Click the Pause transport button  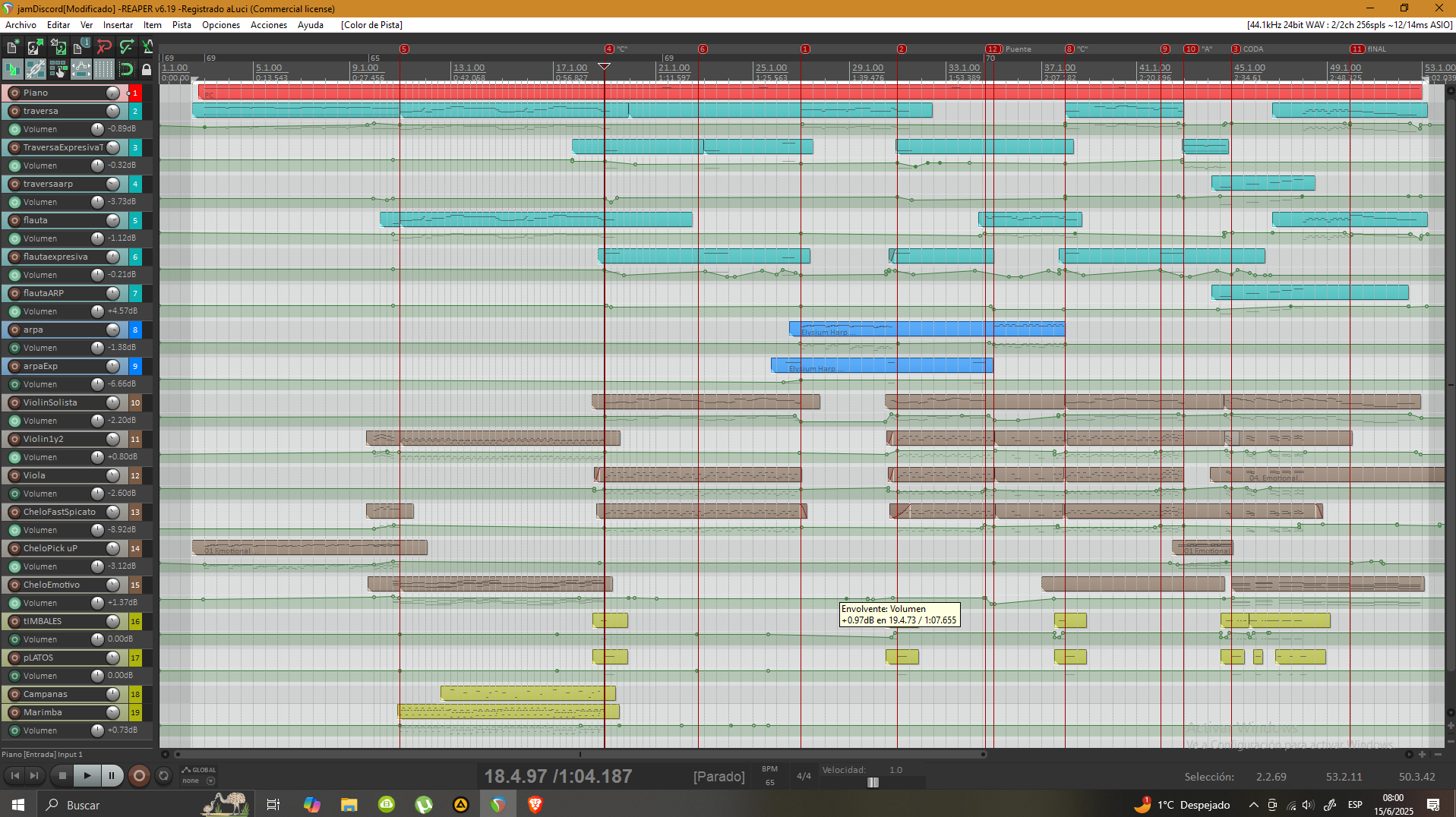pos(112,775)
